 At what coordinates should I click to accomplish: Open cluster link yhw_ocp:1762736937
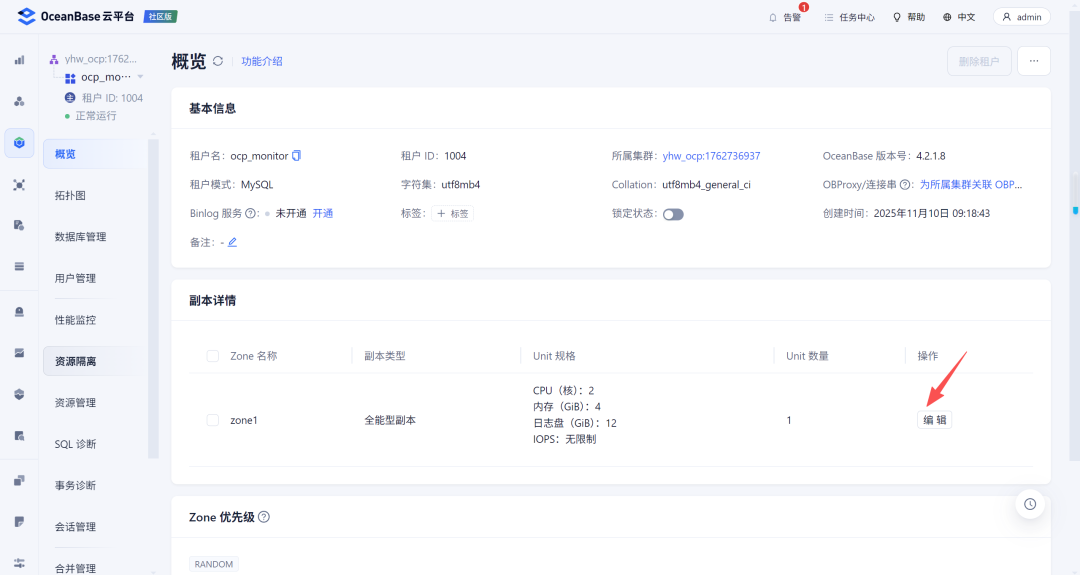712,156
